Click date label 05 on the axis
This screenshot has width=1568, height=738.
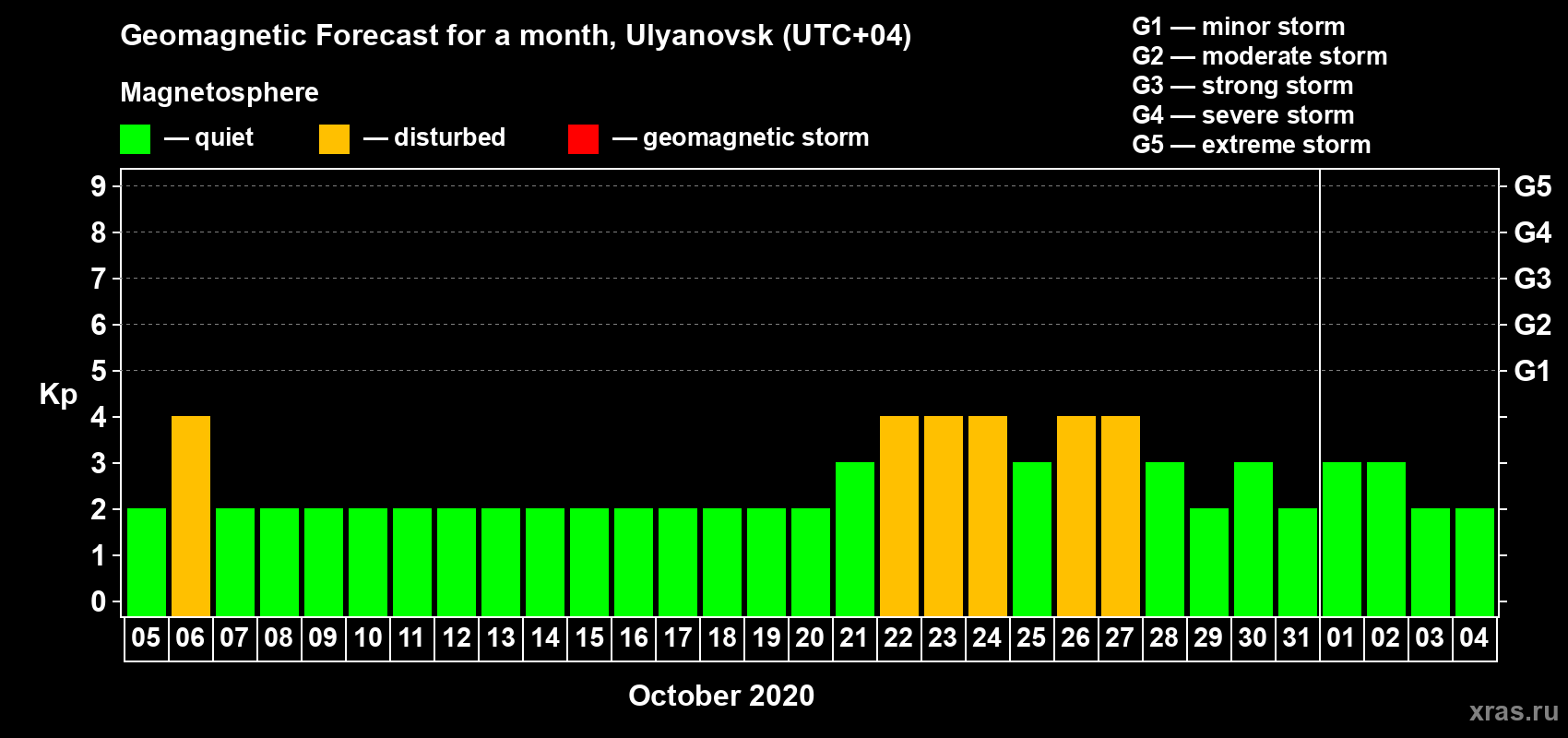tap(146, 637)
